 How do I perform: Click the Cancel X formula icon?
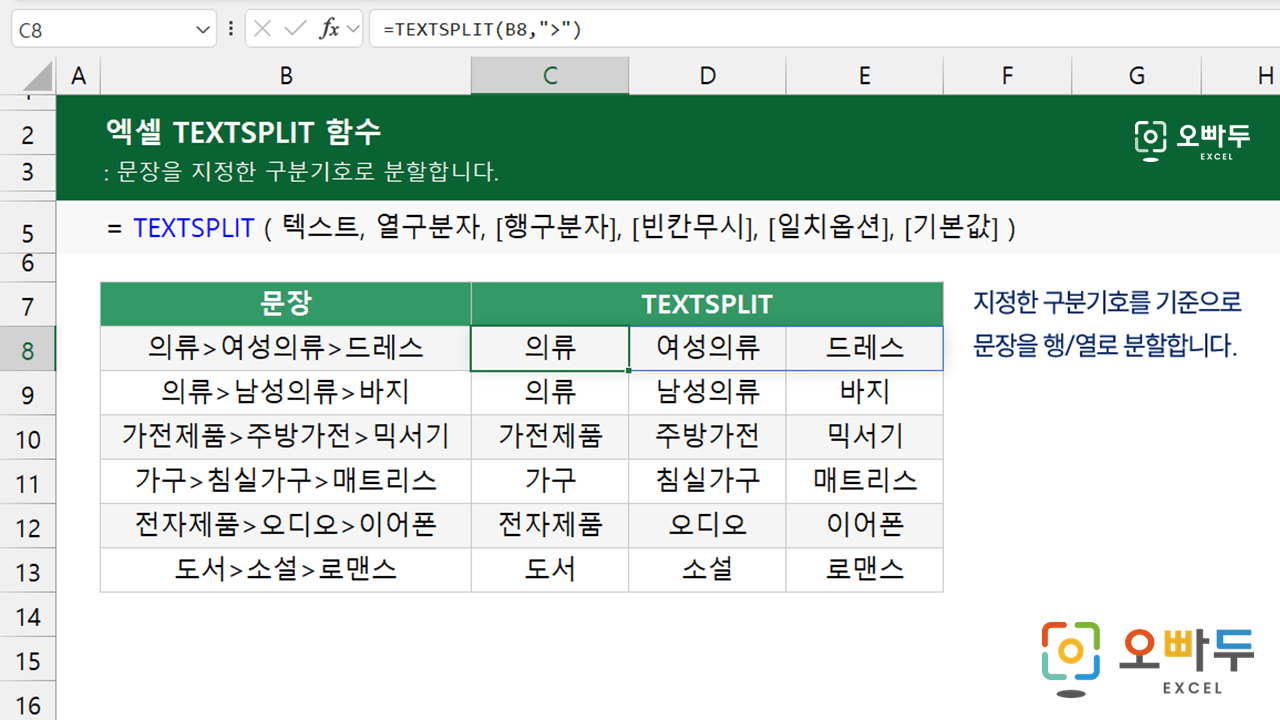pos(263,29)
